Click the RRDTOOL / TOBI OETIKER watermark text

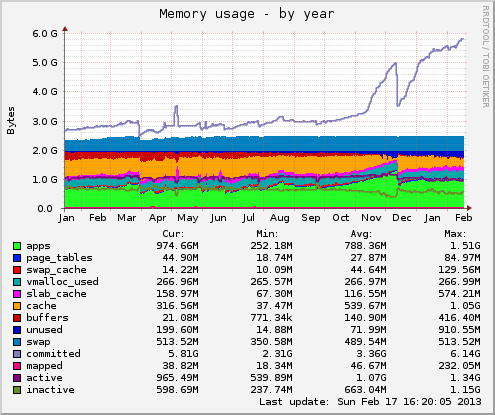486,57
